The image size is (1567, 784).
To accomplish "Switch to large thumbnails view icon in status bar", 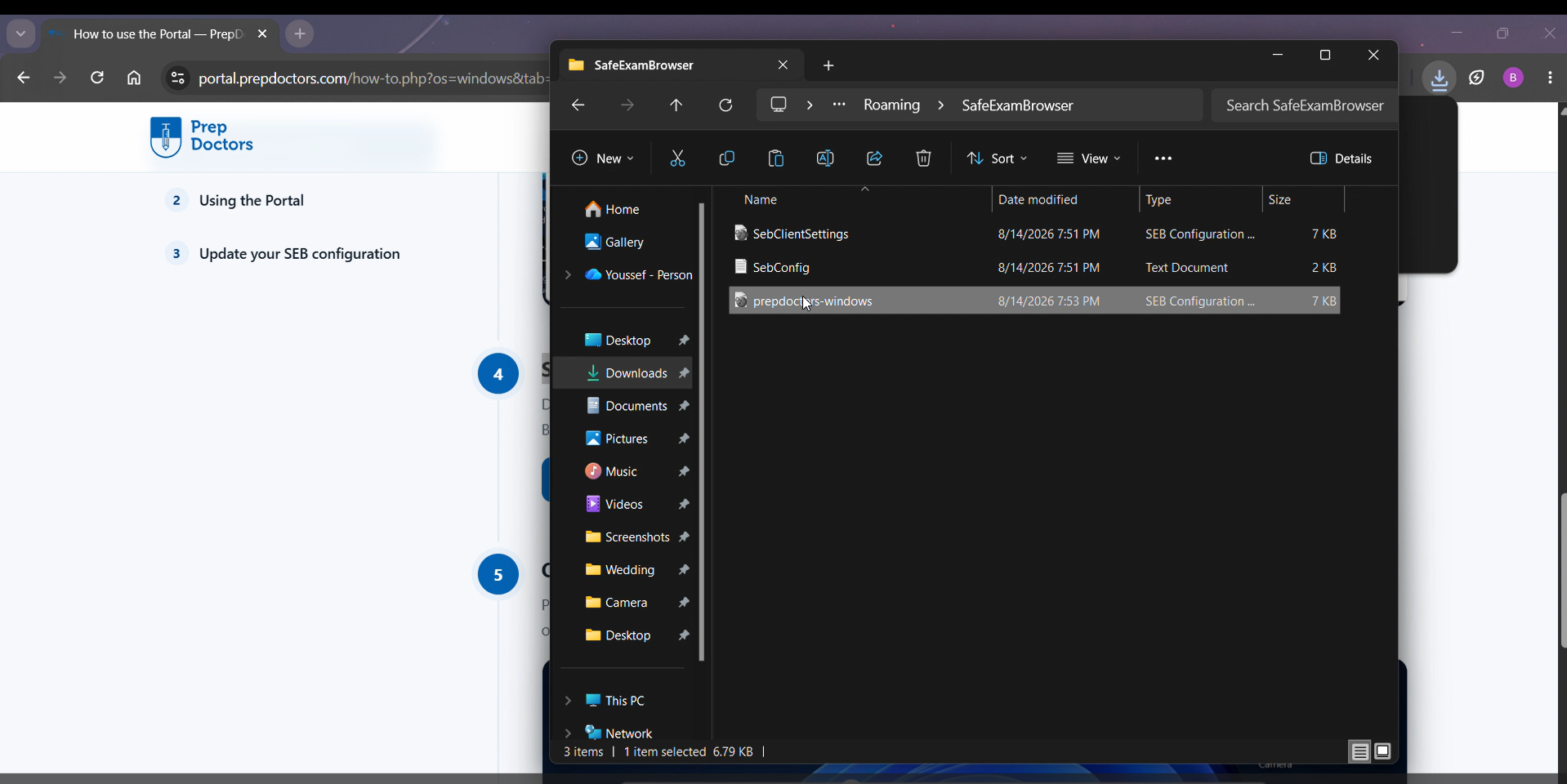I will (1383, 751).
